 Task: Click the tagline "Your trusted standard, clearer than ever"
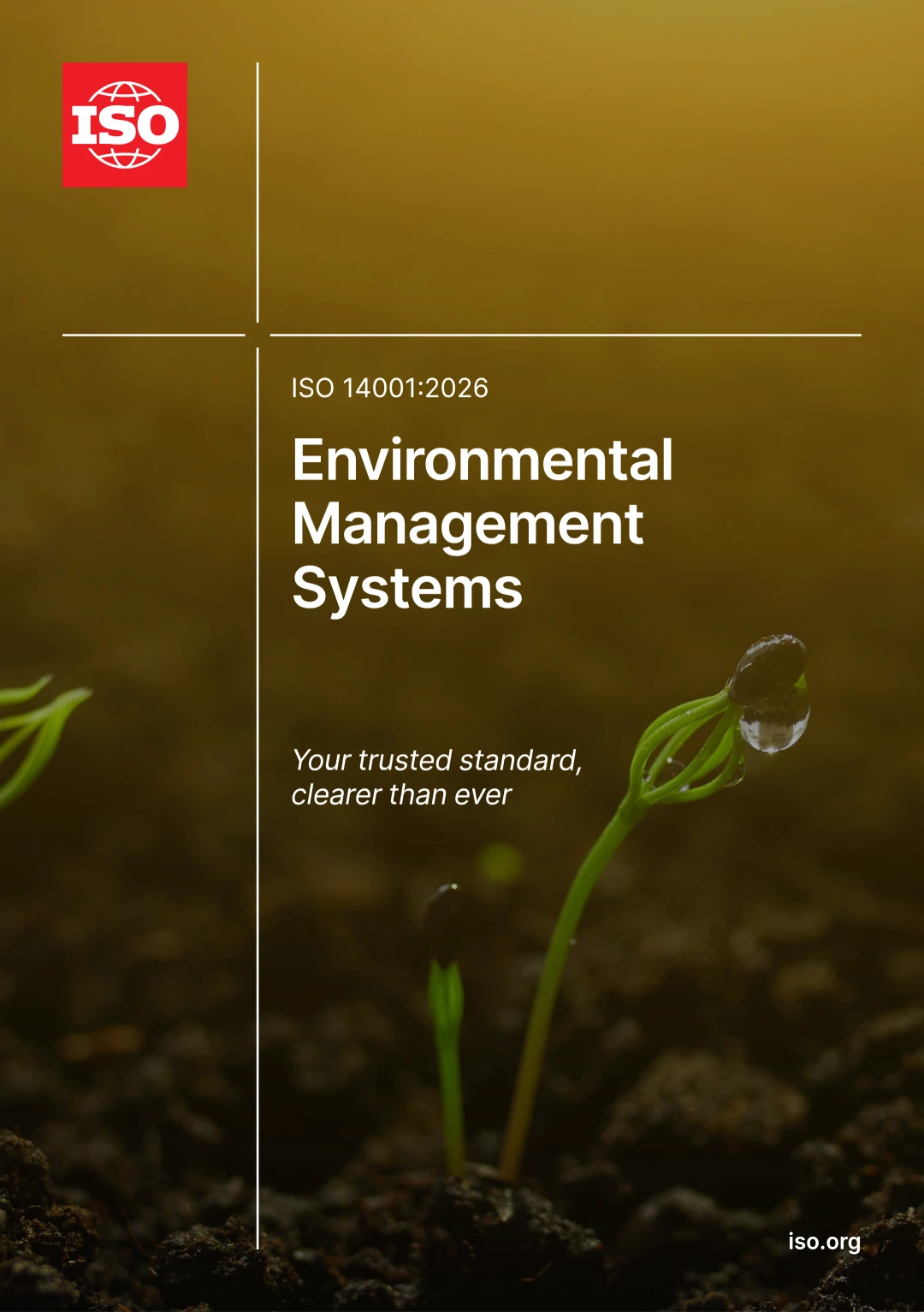click(x=437, y=777)
